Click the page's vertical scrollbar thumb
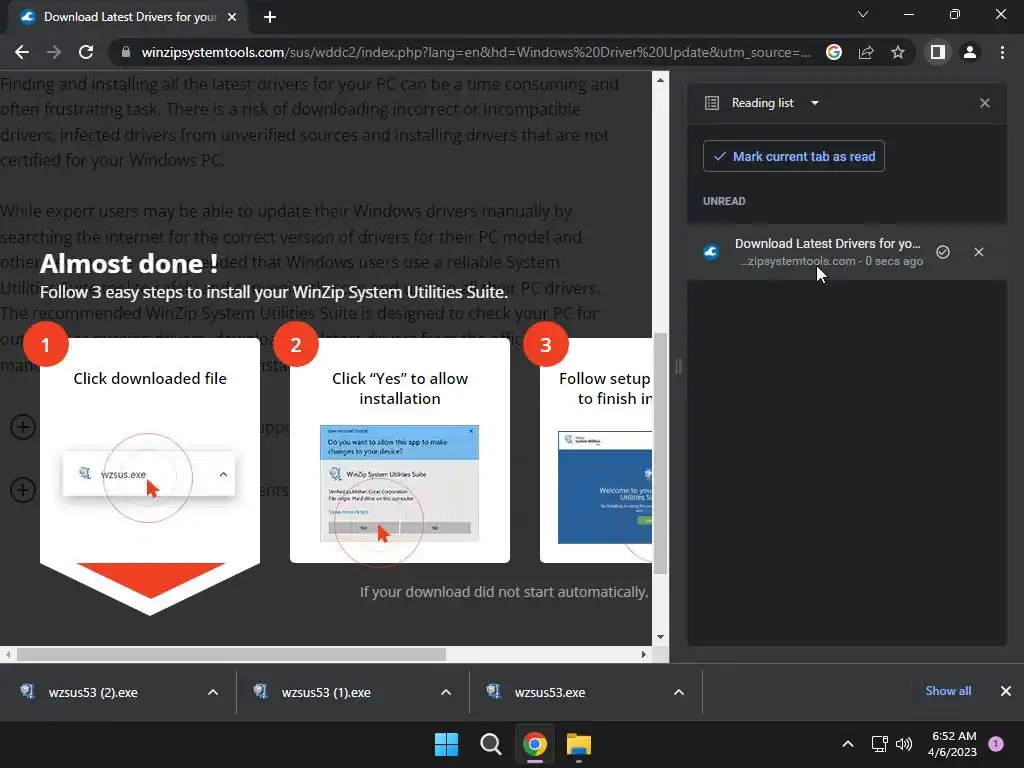 click(660, 453)
